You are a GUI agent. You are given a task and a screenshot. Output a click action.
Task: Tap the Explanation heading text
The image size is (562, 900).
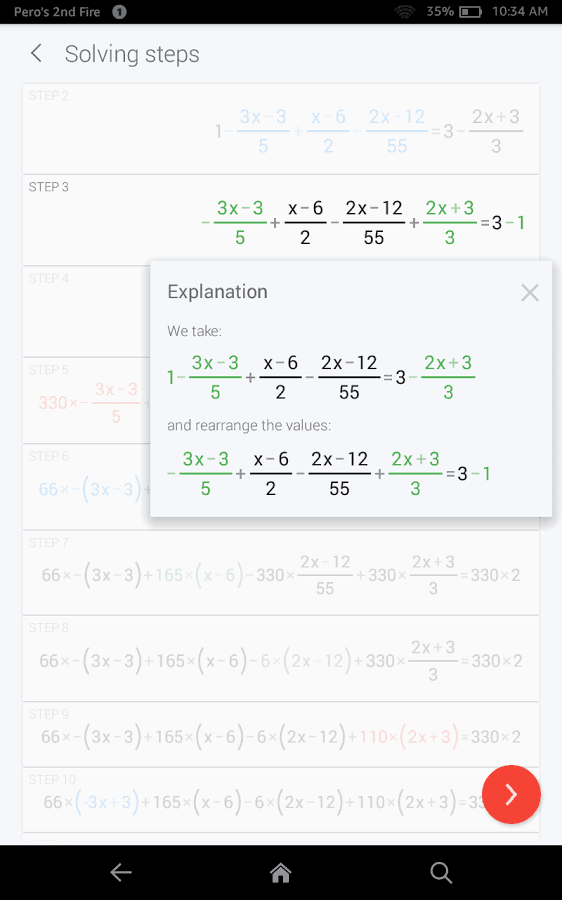pyautogui.click(x=217, y=292)
